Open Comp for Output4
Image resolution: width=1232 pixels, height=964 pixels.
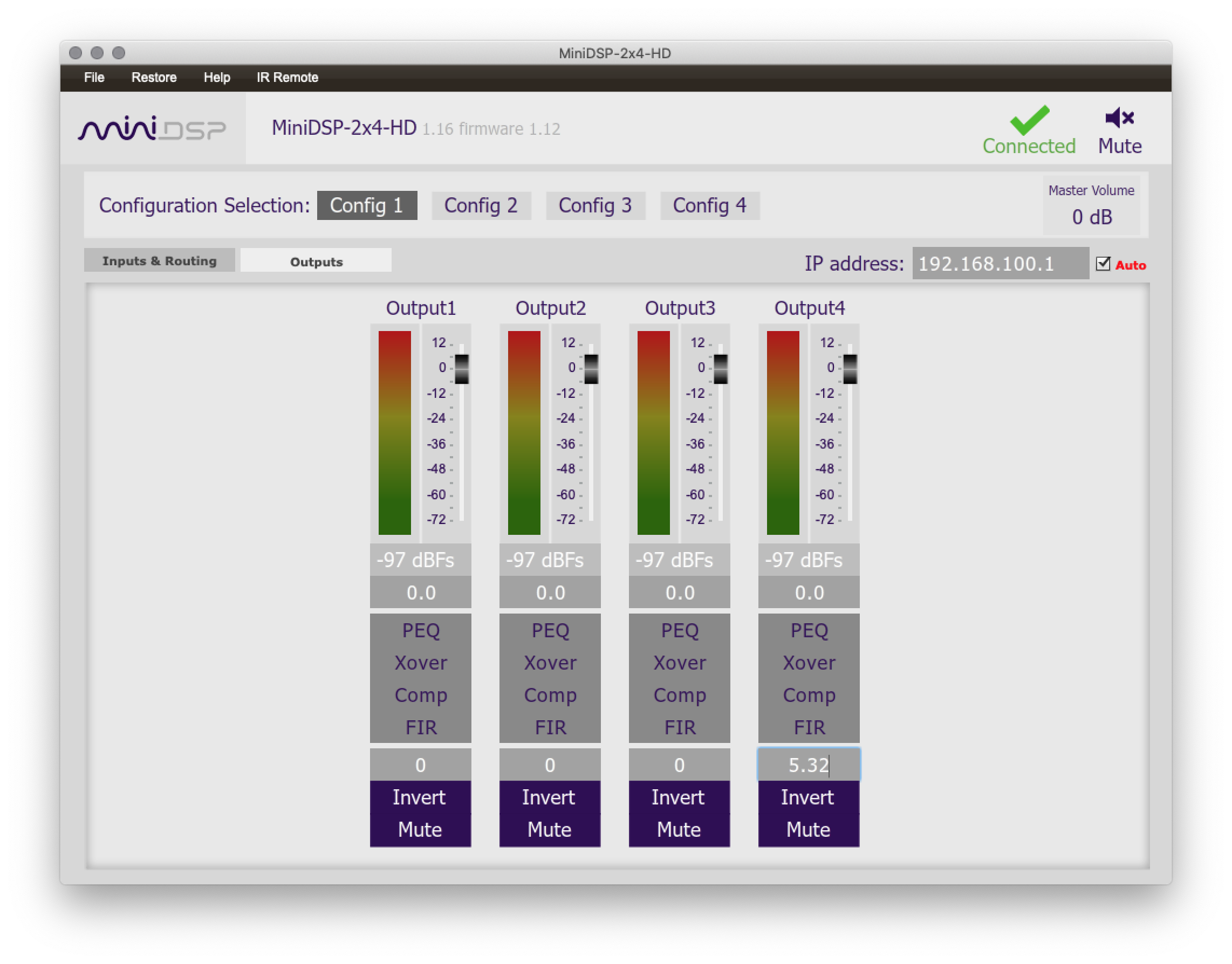(809, 696)
